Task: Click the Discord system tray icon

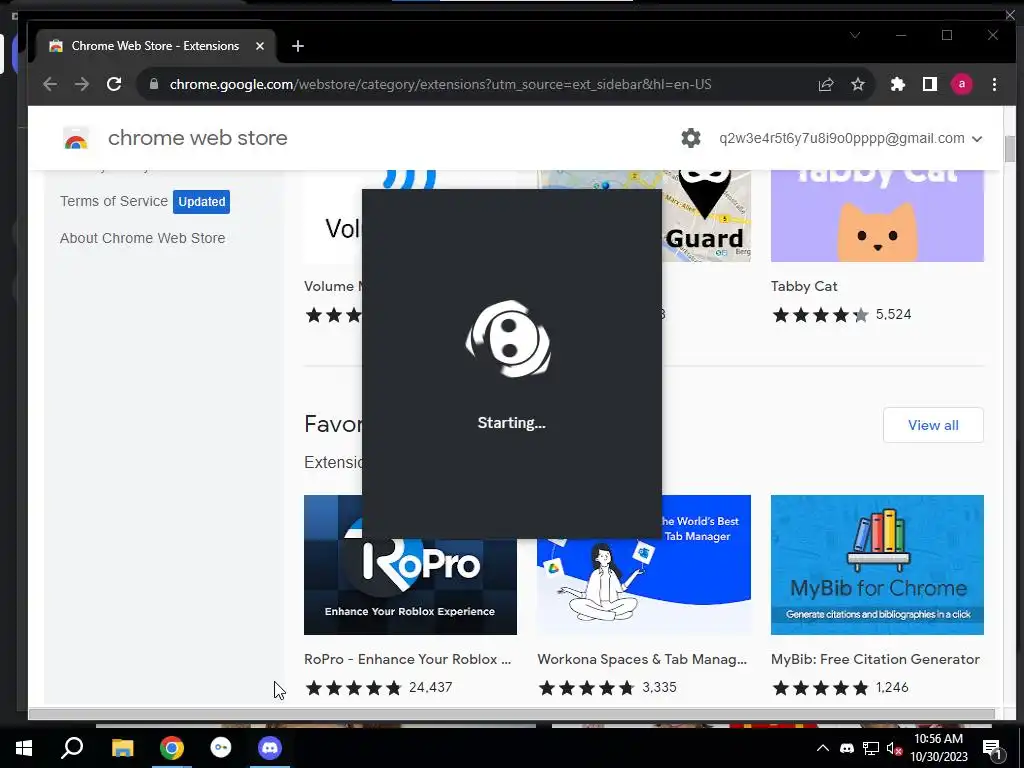Action: [x=847, y=748]
